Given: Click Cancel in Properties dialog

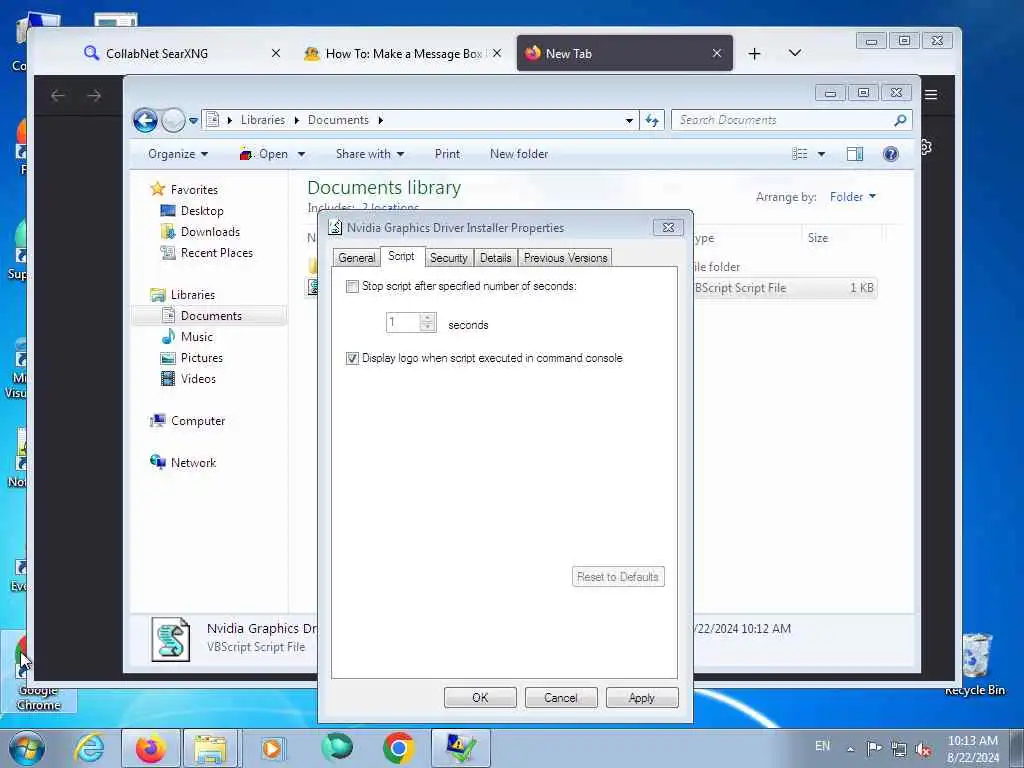Looking at the screenshot, I should pyautogui.click(x=561, y=697).
